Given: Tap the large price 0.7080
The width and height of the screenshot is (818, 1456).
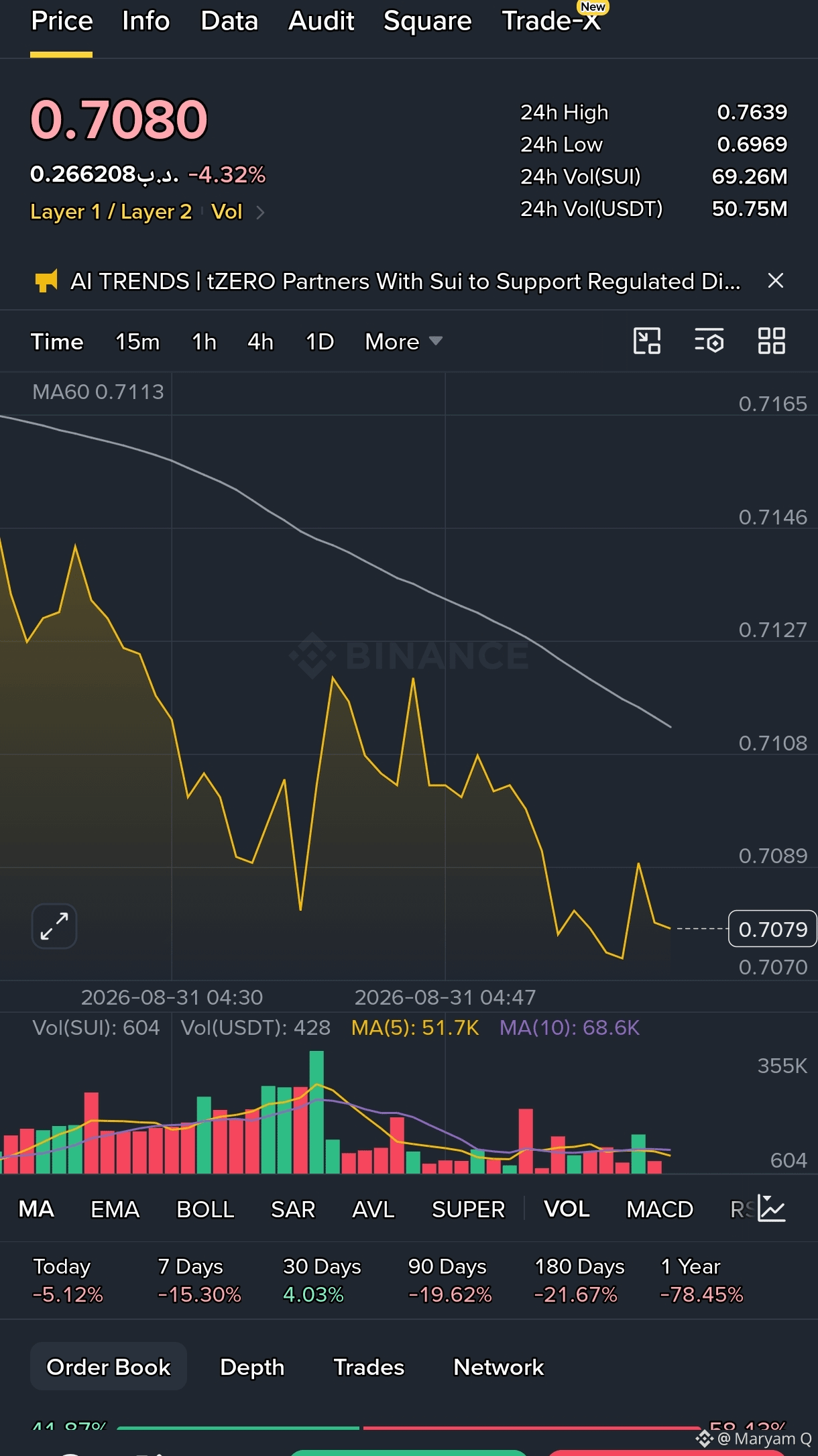Looking at the screenshot, I should point(119,119).
